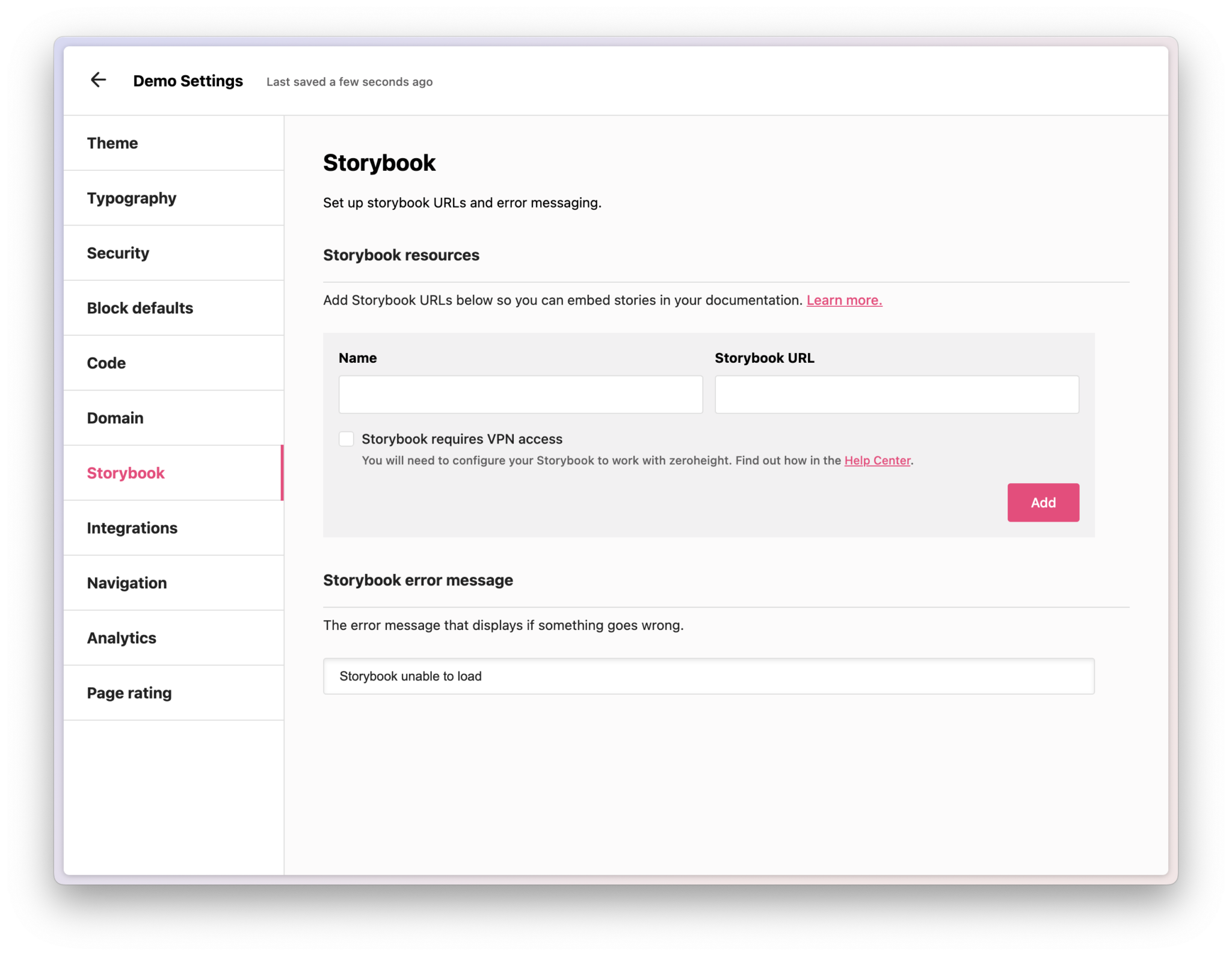Click the text 'Set up storybook URLs and error messaging.'

[x=462, y=203]
